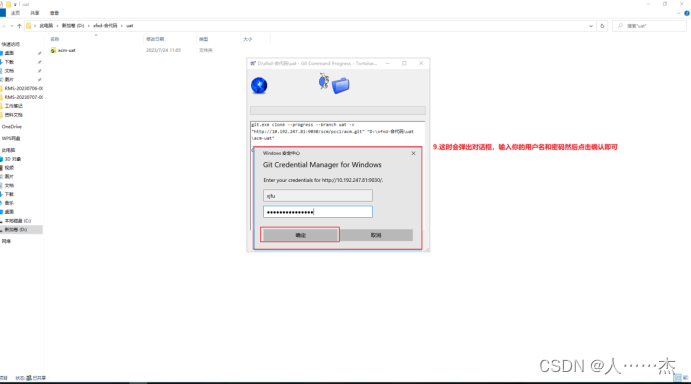Switch to details view icon in status bar
Viewport: 691px width, 384px height.
coord(678,377)
